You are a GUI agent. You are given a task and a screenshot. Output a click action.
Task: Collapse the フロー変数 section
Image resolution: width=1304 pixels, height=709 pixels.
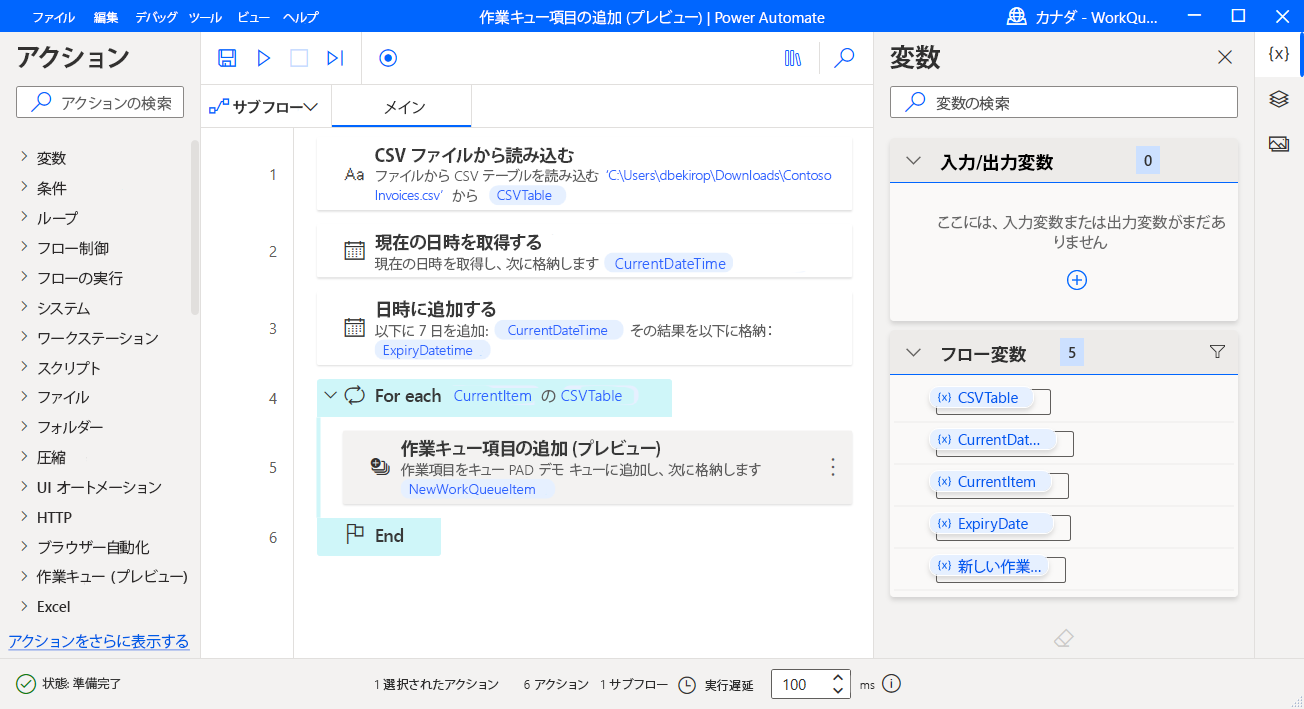point(913,352)
